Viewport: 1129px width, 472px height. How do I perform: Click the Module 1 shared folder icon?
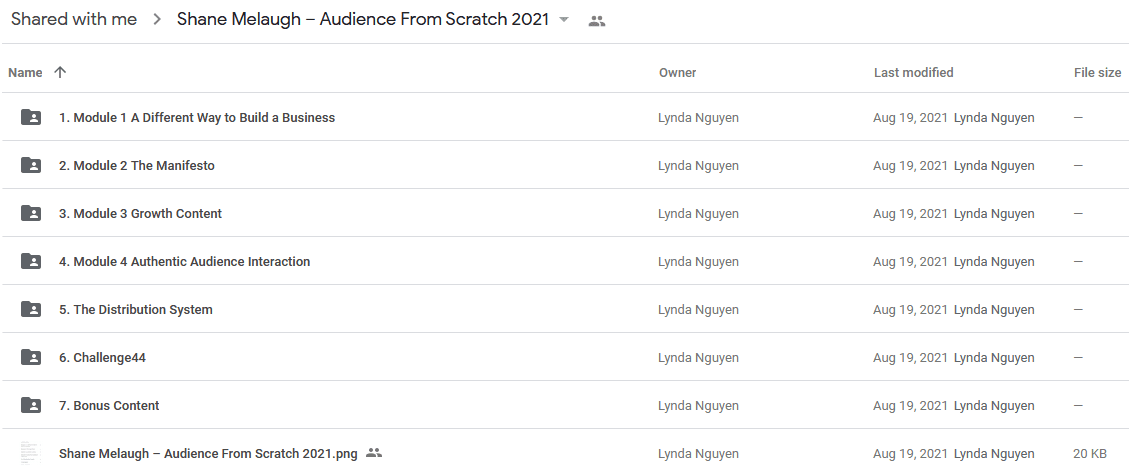coord(31,117)
